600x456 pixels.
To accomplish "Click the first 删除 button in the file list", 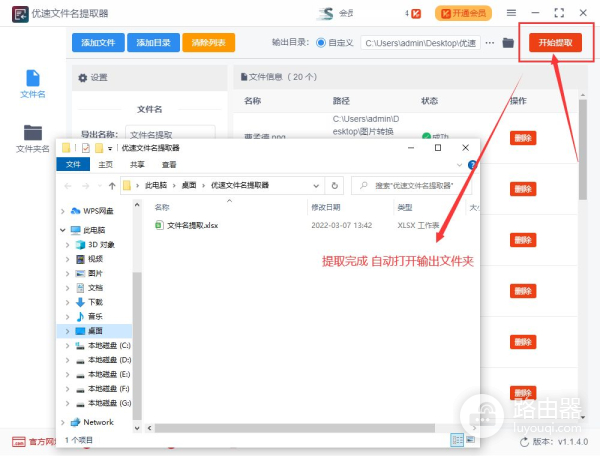I will (523, 138).
